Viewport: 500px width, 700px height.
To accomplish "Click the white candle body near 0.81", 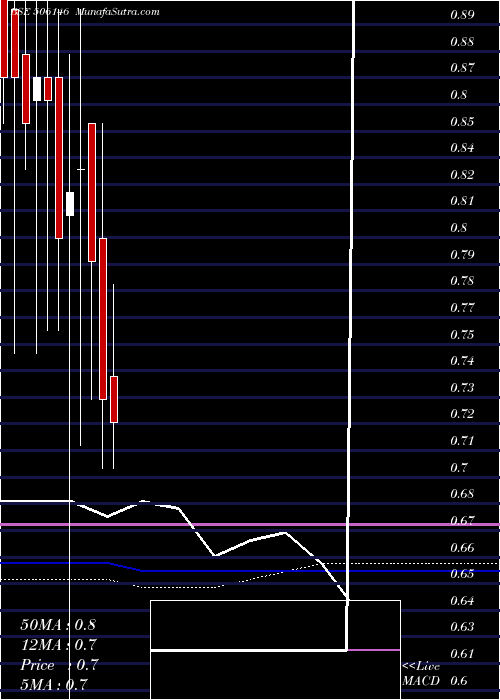I will pyautogui.click(x=70, y=204).
